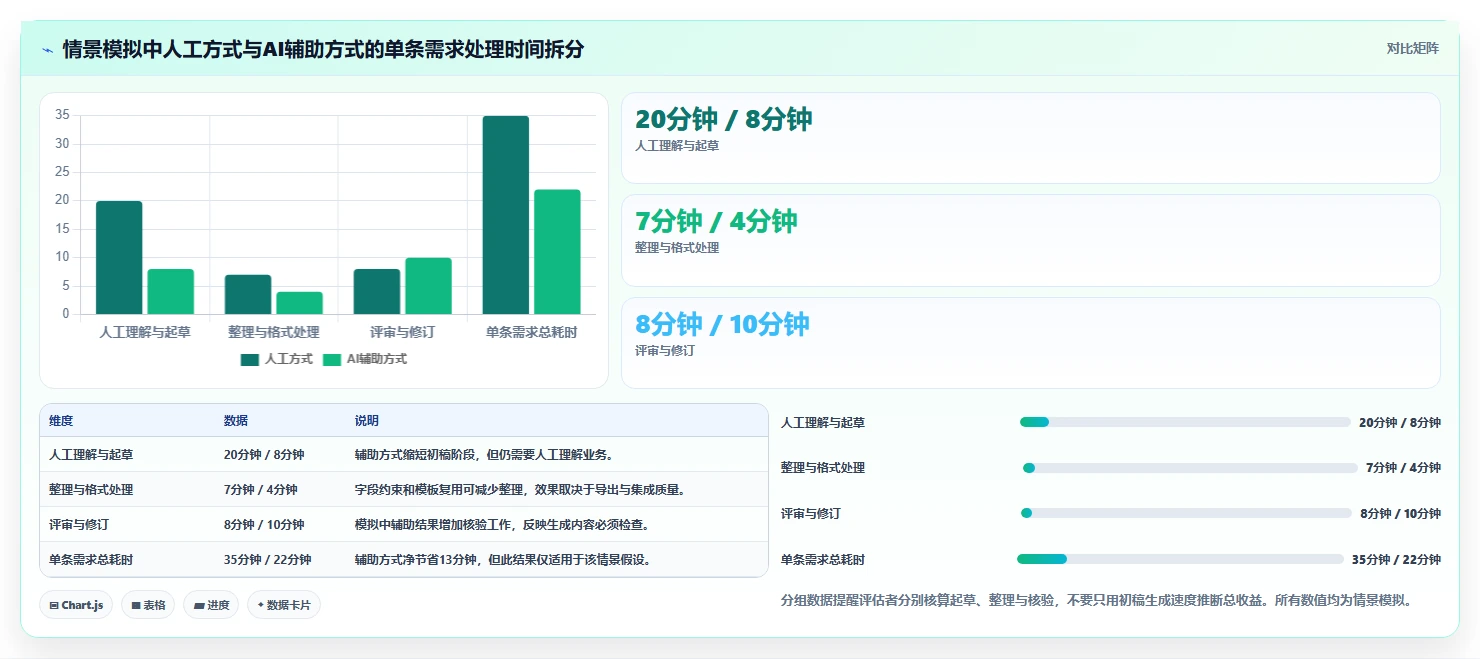The image size is (1480, 659).
Task: Click the dark 人工方式 bar for 单条需求总耗时
Action: pyautogui.click(x=505, y=215)
